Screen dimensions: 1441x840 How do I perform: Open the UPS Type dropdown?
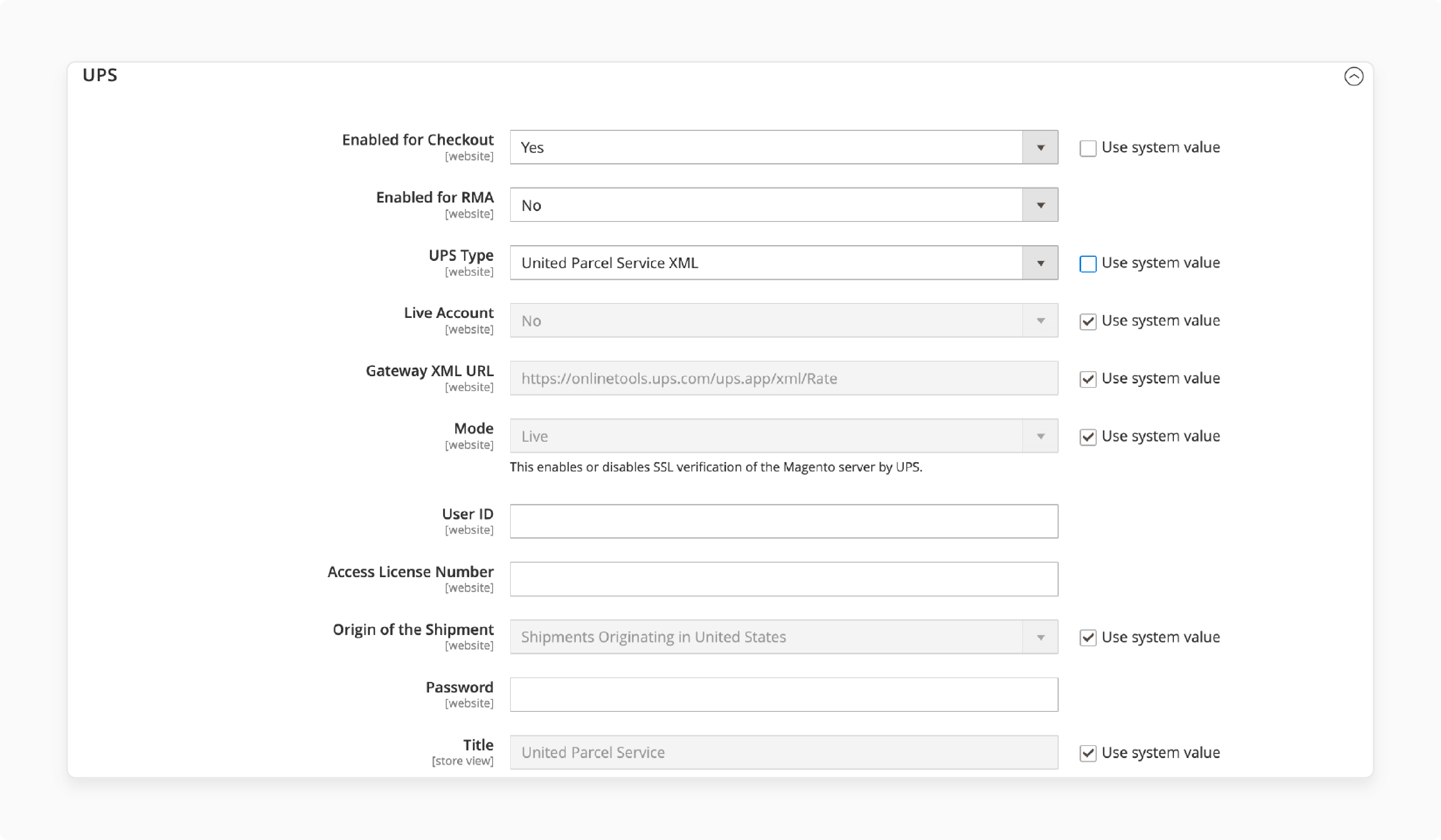[x=783, y=263]
